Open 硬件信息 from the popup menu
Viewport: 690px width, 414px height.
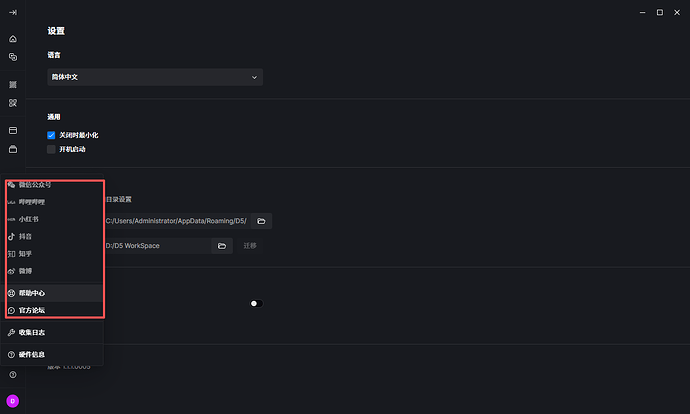[x=32, y=354]
